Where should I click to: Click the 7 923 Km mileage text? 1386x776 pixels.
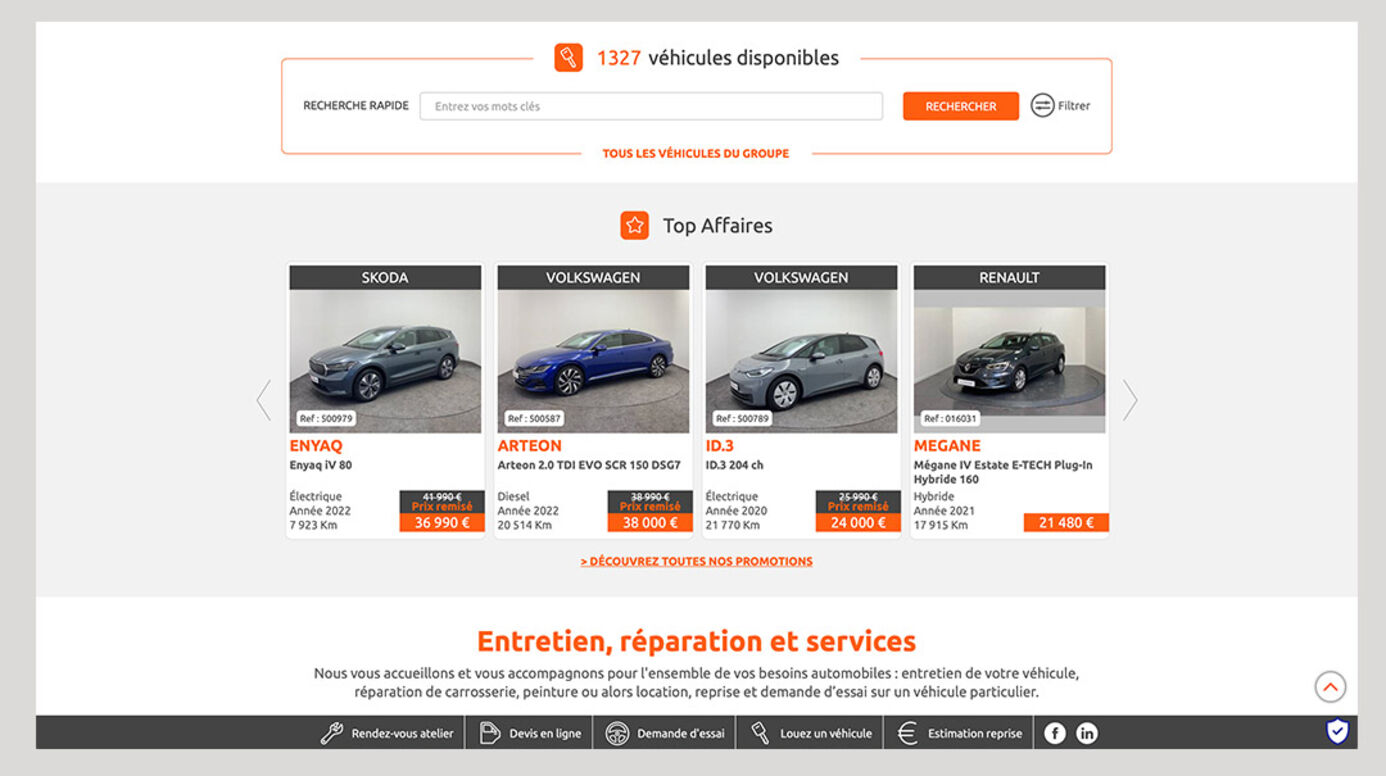313,525
